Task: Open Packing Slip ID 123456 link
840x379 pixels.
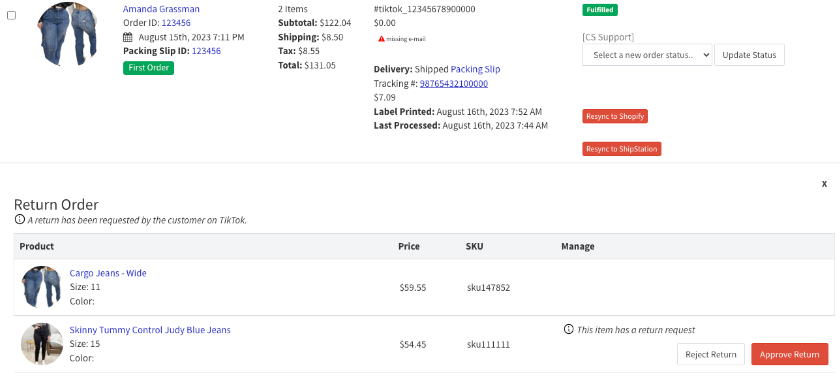Action: pos(206,51)
